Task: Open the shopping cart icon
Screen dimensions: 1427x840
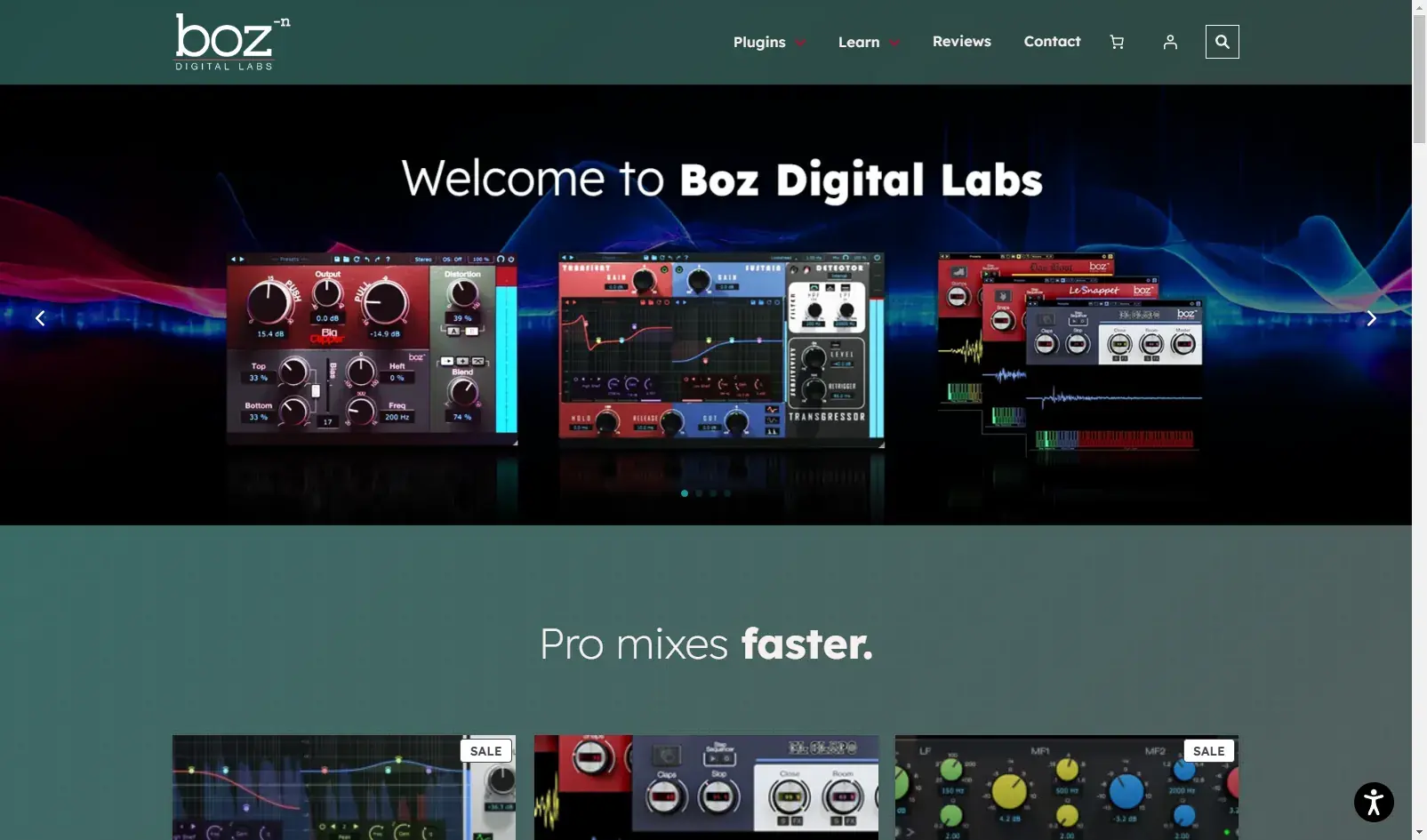Action: click(x=1117, y=42)
